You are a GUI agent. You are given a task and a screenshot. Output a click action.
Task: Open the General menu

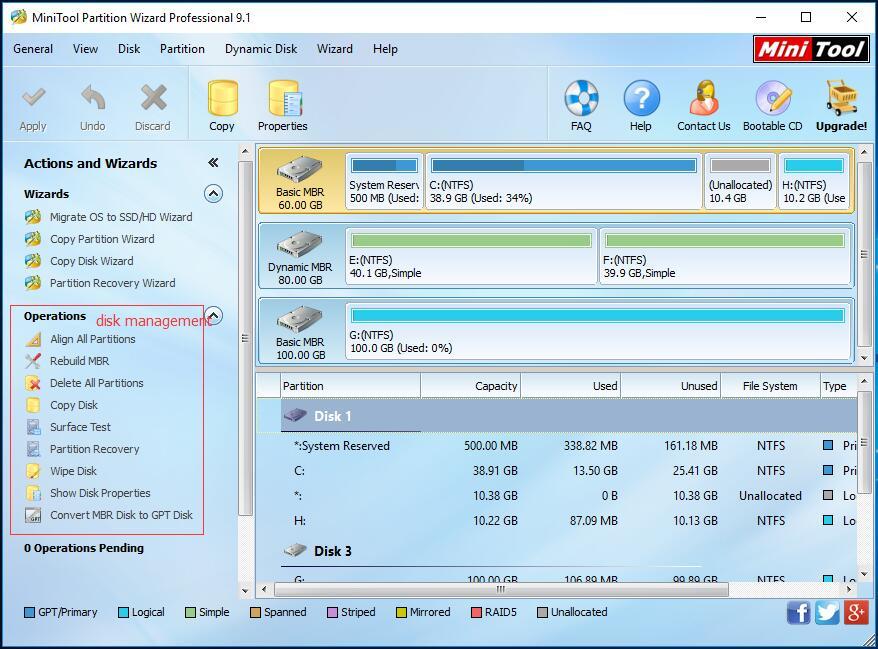33,49
